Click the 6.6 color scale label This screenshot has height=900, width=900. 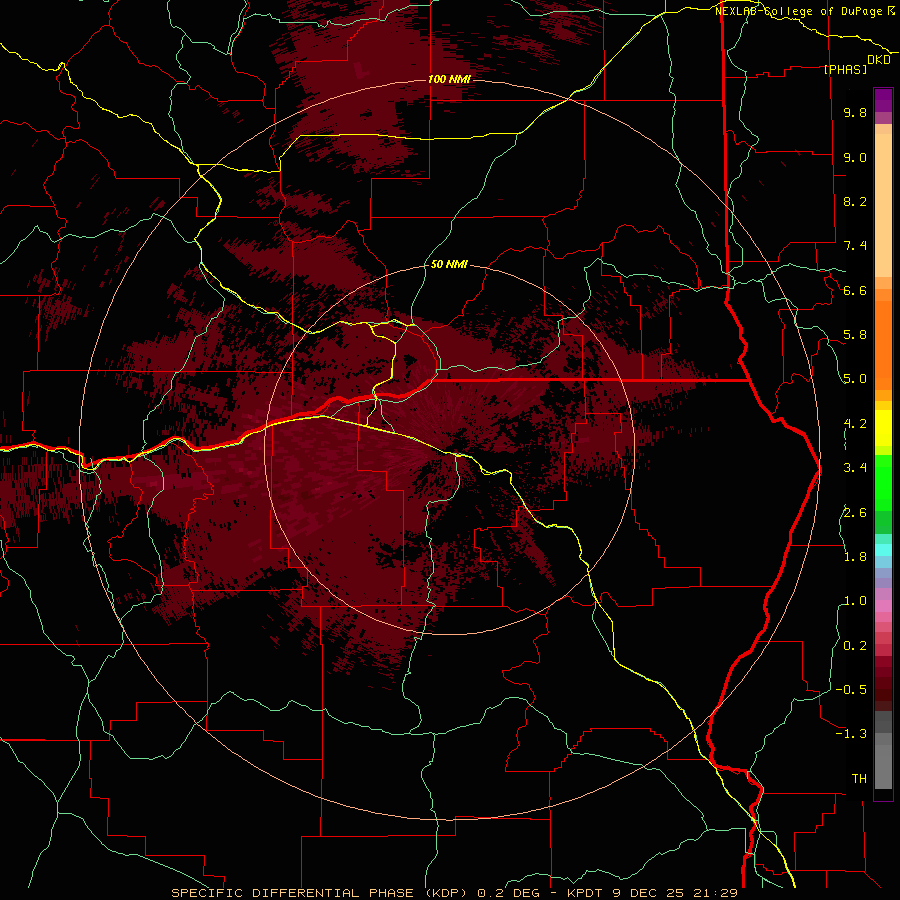tap(855, 290)
